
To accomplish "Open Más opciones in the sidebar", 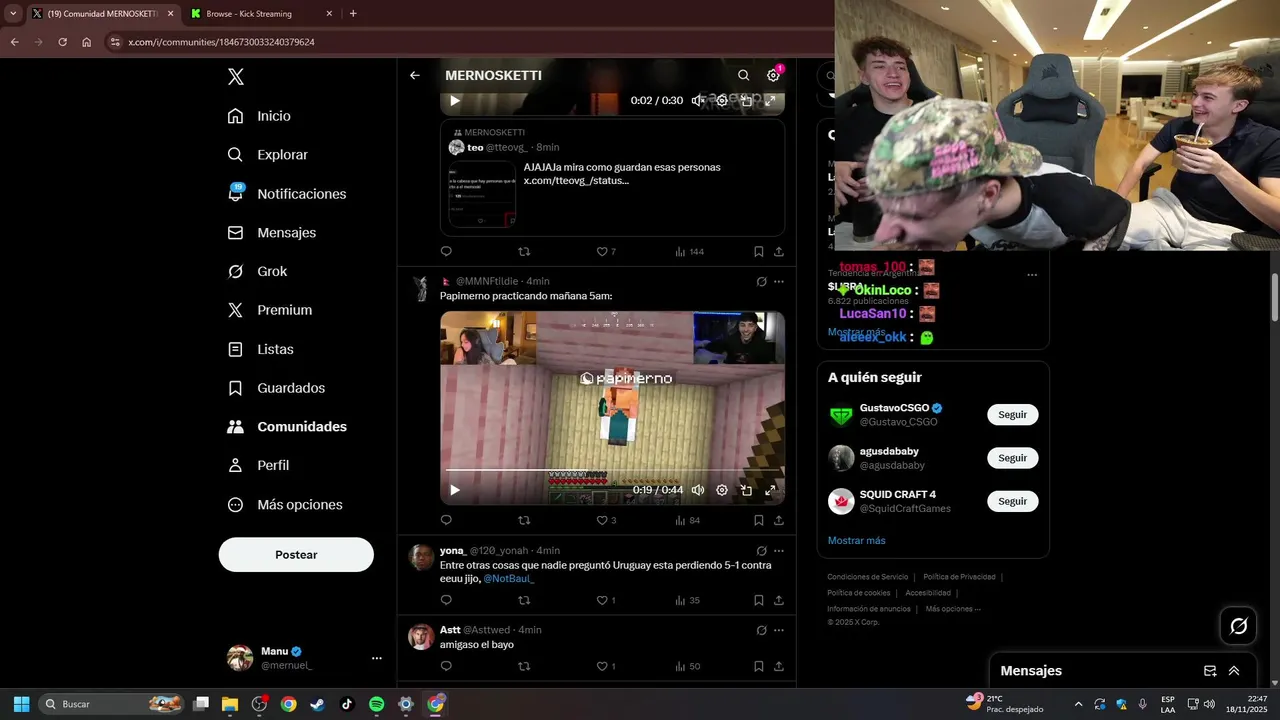I will (285, 505).
